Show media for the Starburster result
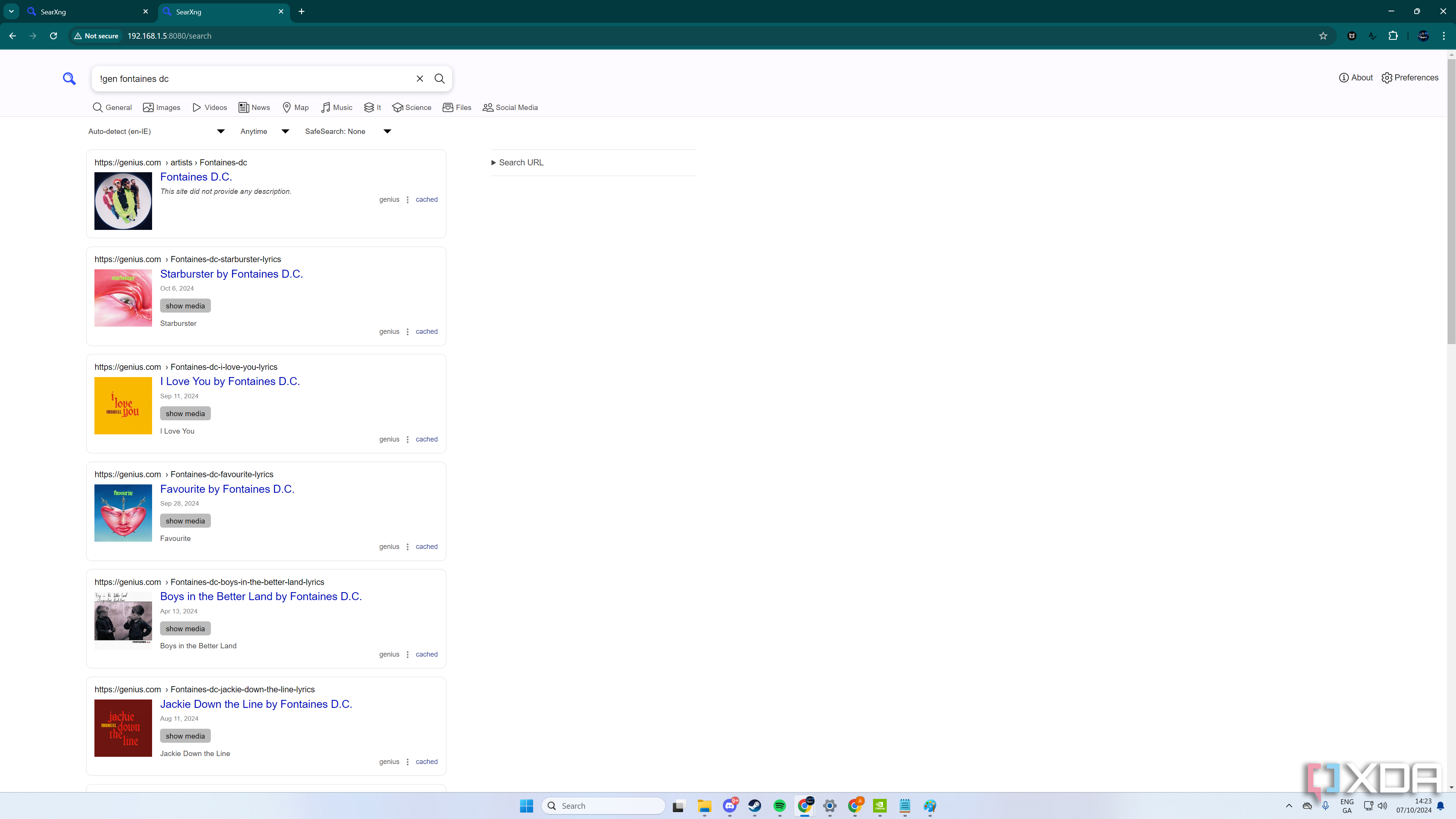The height and width of the screenshot is (819, 1456). pos(185,306)
